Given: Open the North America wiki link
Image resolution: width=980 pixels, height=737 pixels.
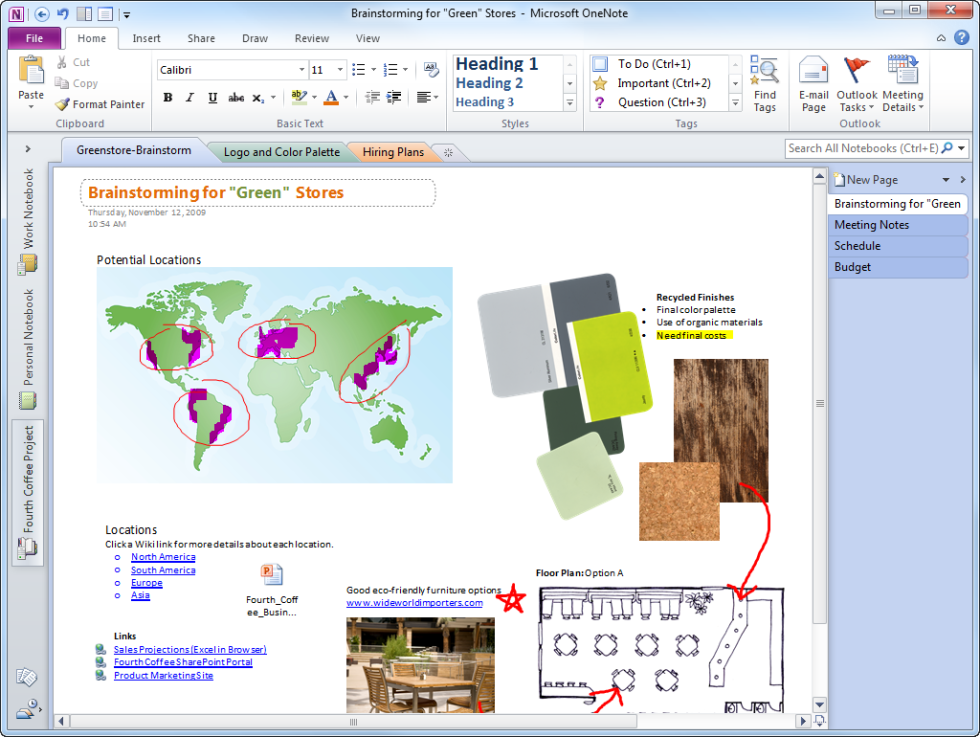Looking at the screenshot, I should tap(163, 557).
